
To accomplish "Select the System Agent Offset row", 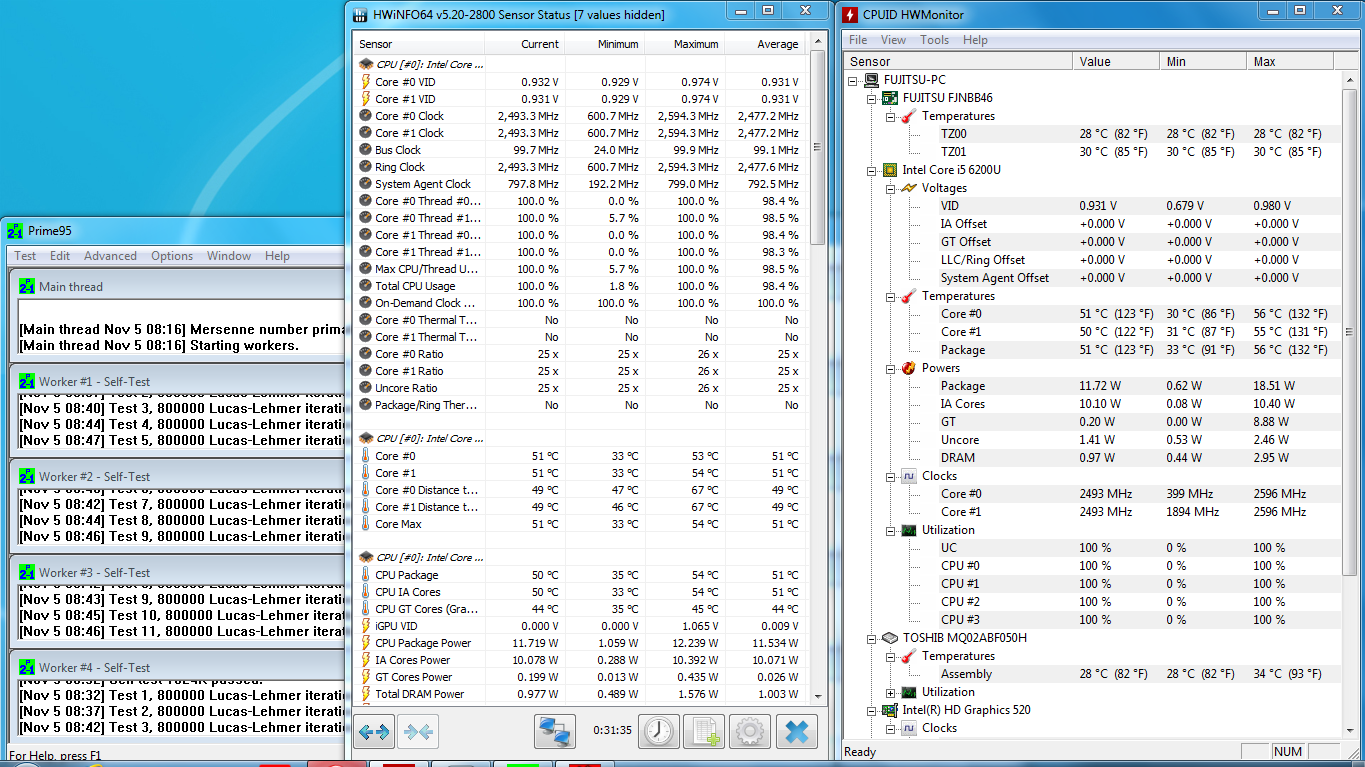I will pos(1093,278).
